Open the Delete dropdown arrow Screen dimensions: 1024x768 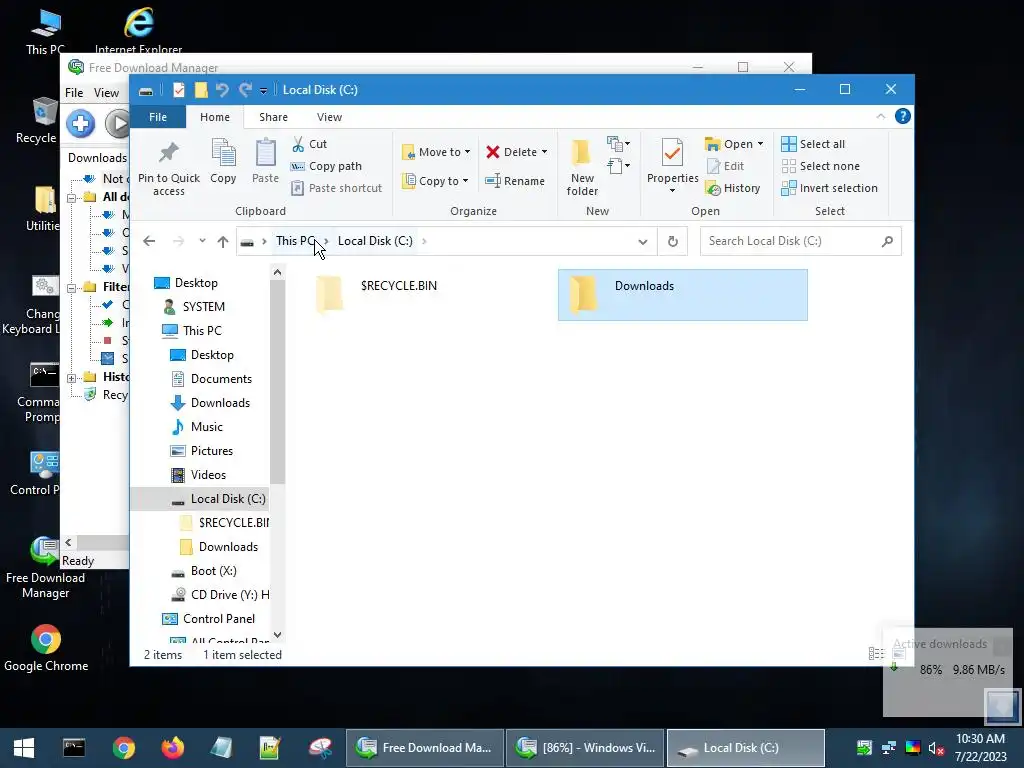point(544,152)
